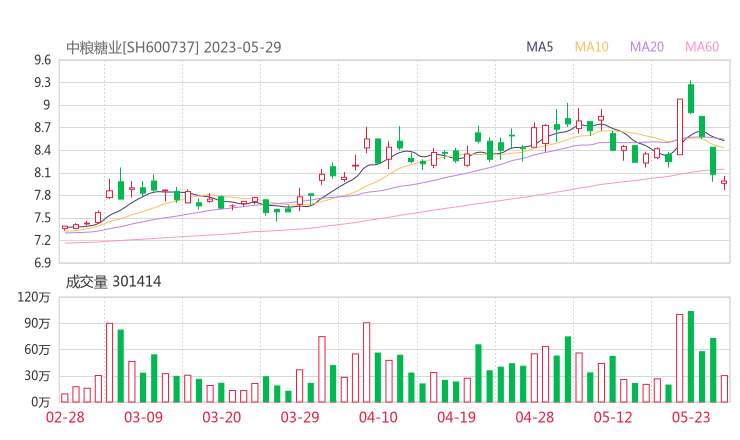The width and height of the screenshot is (740, 440).
Task: Click the 05-23 date label
Action: click(691, 417)
